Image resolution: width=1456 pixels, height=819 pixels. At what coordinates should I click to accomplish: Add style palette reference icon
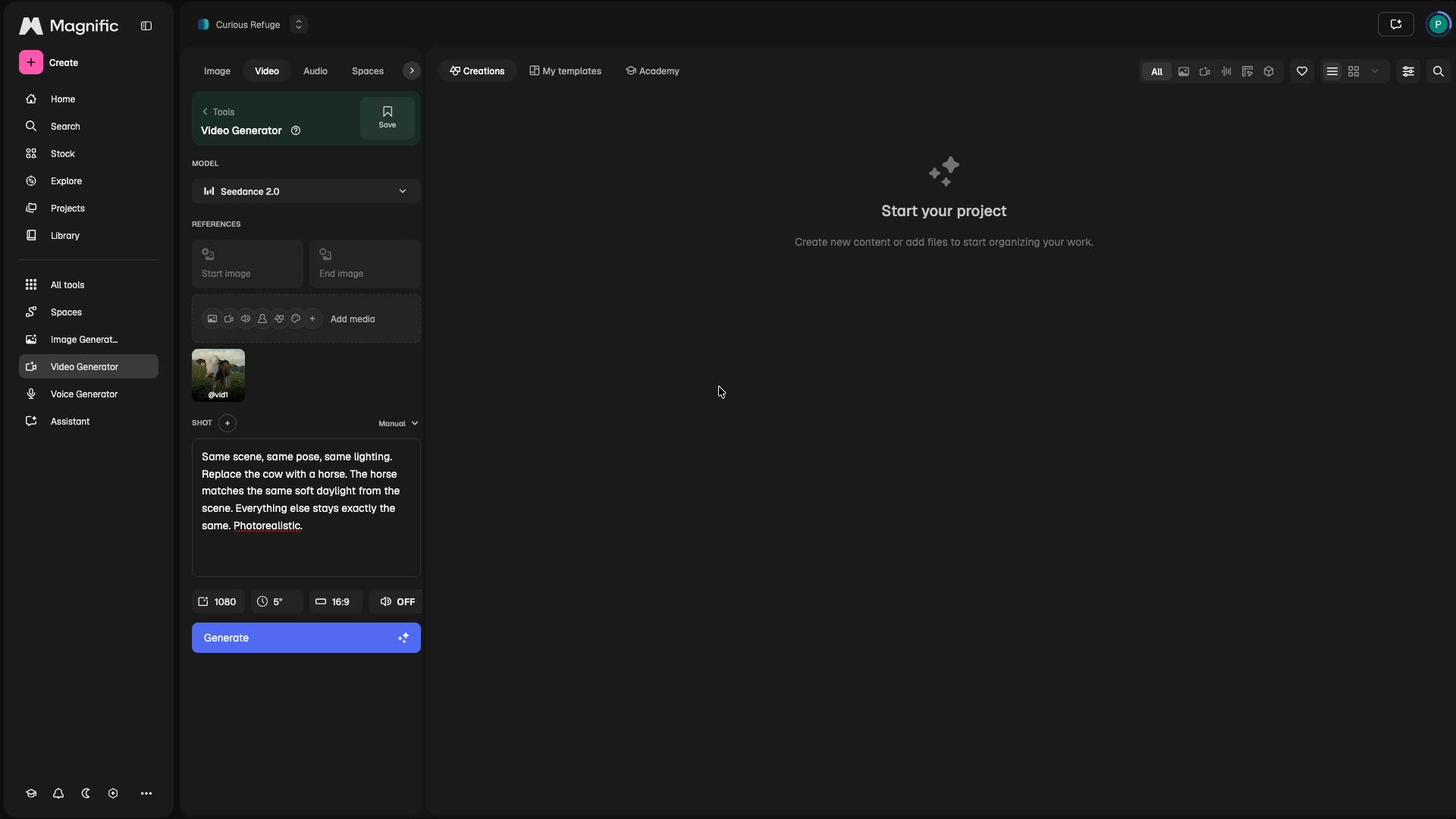296,319
